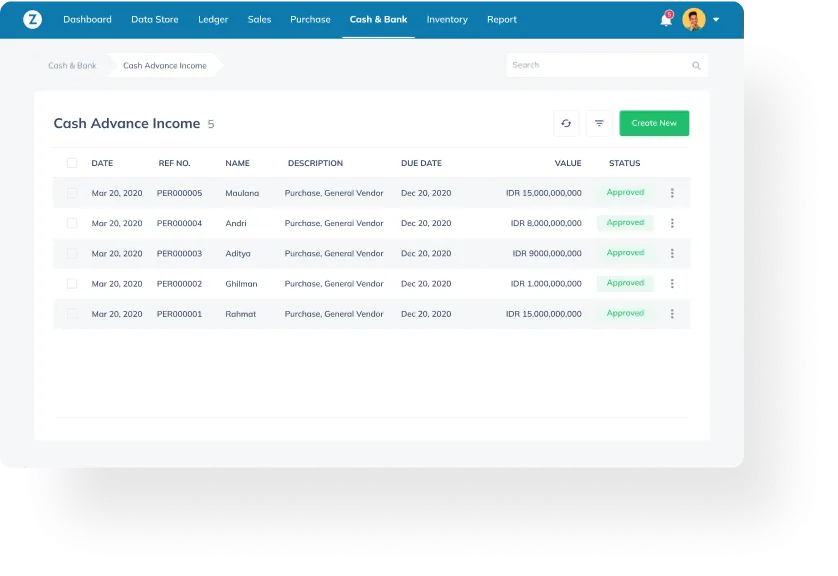
Task: Go to Cash & Bank breadcrumb
Action: pyautogui.click(x=72, y=66)
